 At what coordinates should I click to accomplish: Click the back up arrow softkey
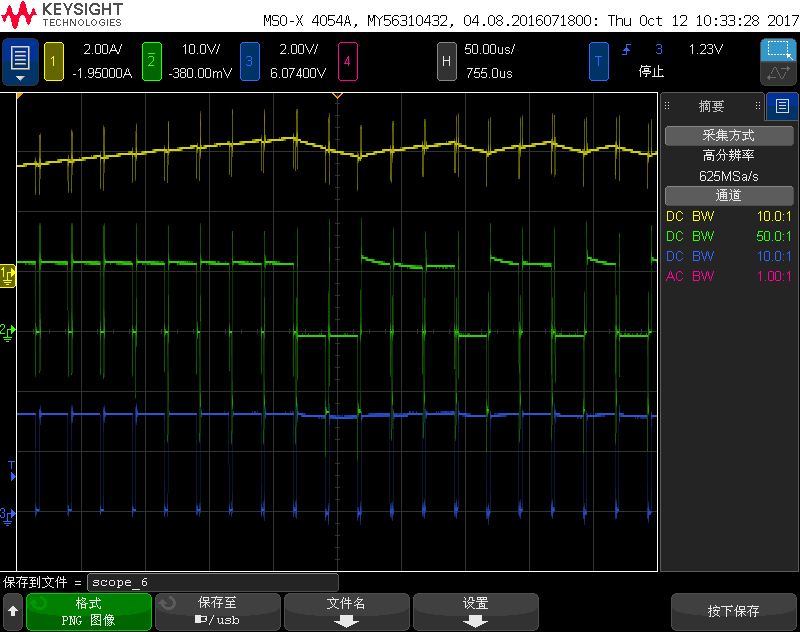point(13,611)
